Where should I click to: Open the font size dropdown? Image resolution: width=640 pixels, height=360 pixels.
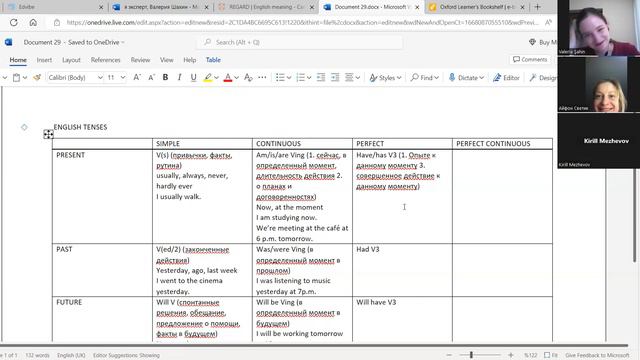123,78
